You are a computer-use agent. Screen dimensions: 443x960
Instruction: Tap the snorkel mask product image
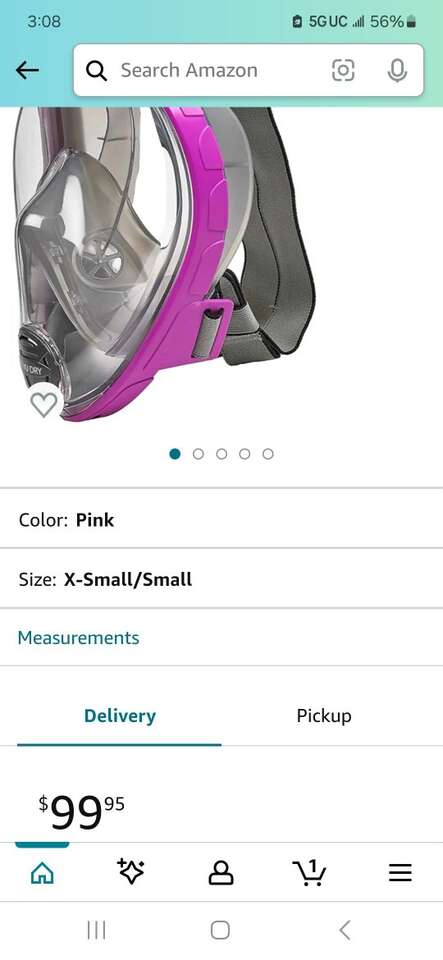click(164, 264)
